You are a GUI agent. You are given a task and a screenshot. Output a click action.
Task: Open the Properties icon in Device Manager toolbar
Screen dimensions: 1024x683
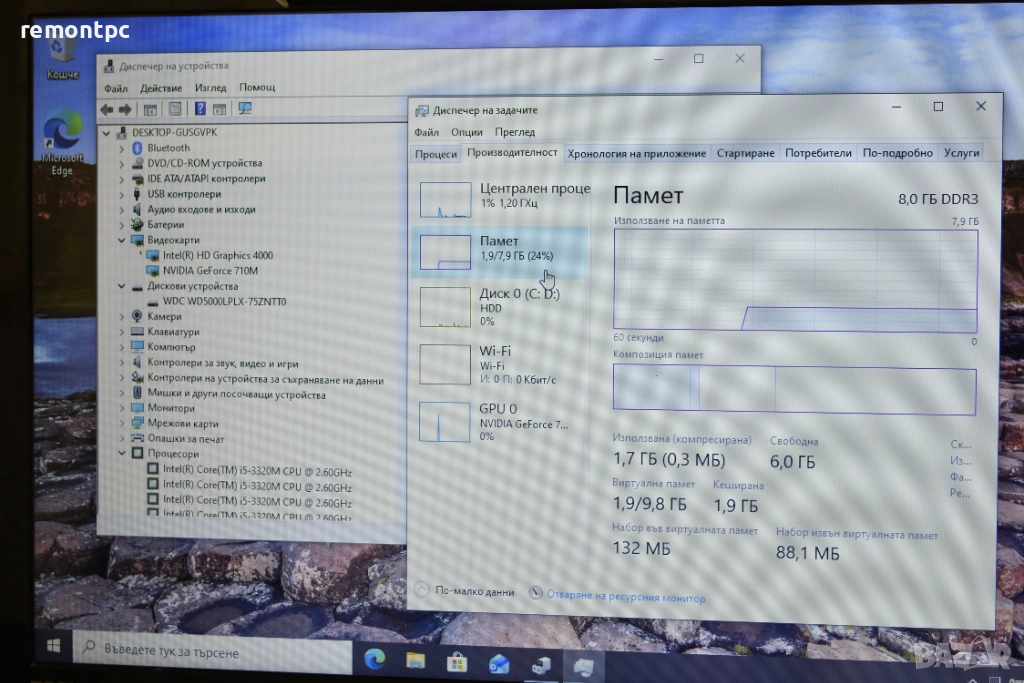point(174,109)
